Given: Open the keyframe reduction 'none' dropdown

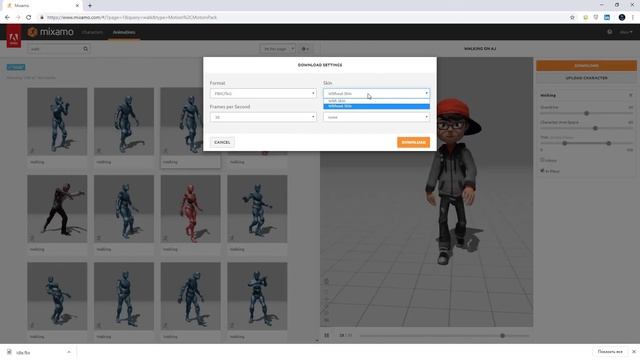Looking at the screenshot, I should pyautogui.click(x=376, y=117).
